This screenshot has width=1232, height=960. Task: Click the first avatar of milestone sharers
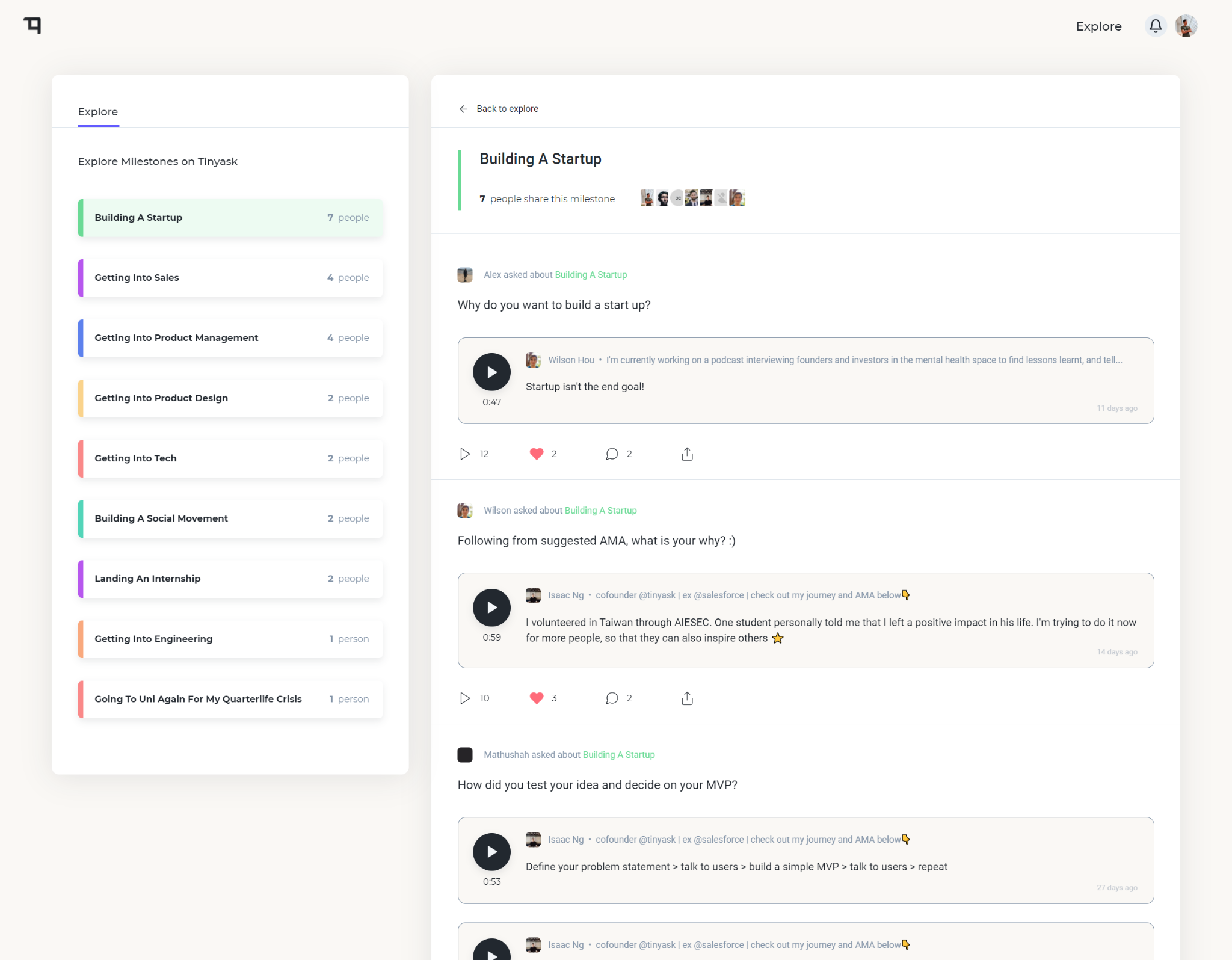[x=647, y=198]
